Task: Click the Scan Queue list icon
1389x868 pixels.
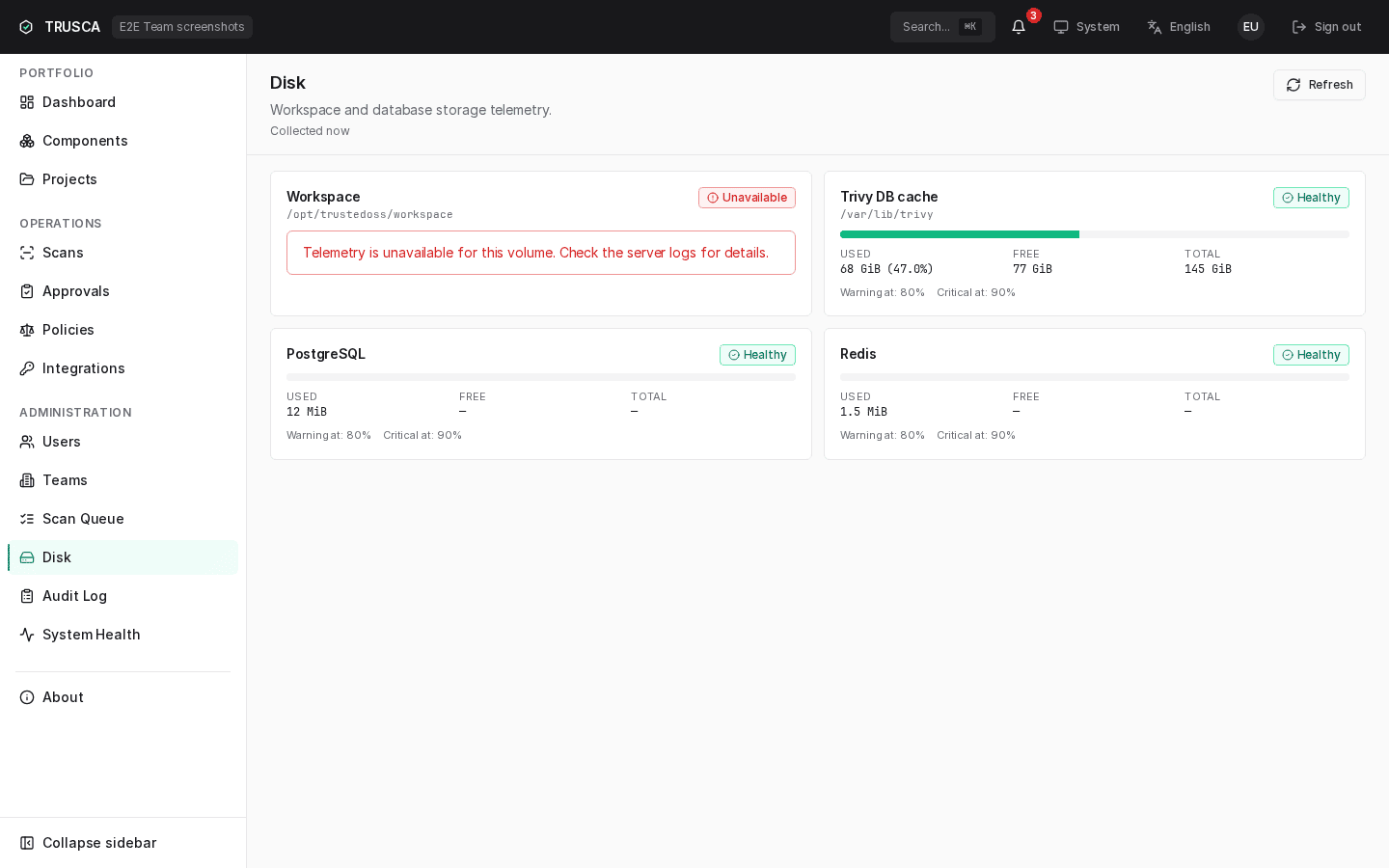Action: pyautogui.click(x=27, y=519)
